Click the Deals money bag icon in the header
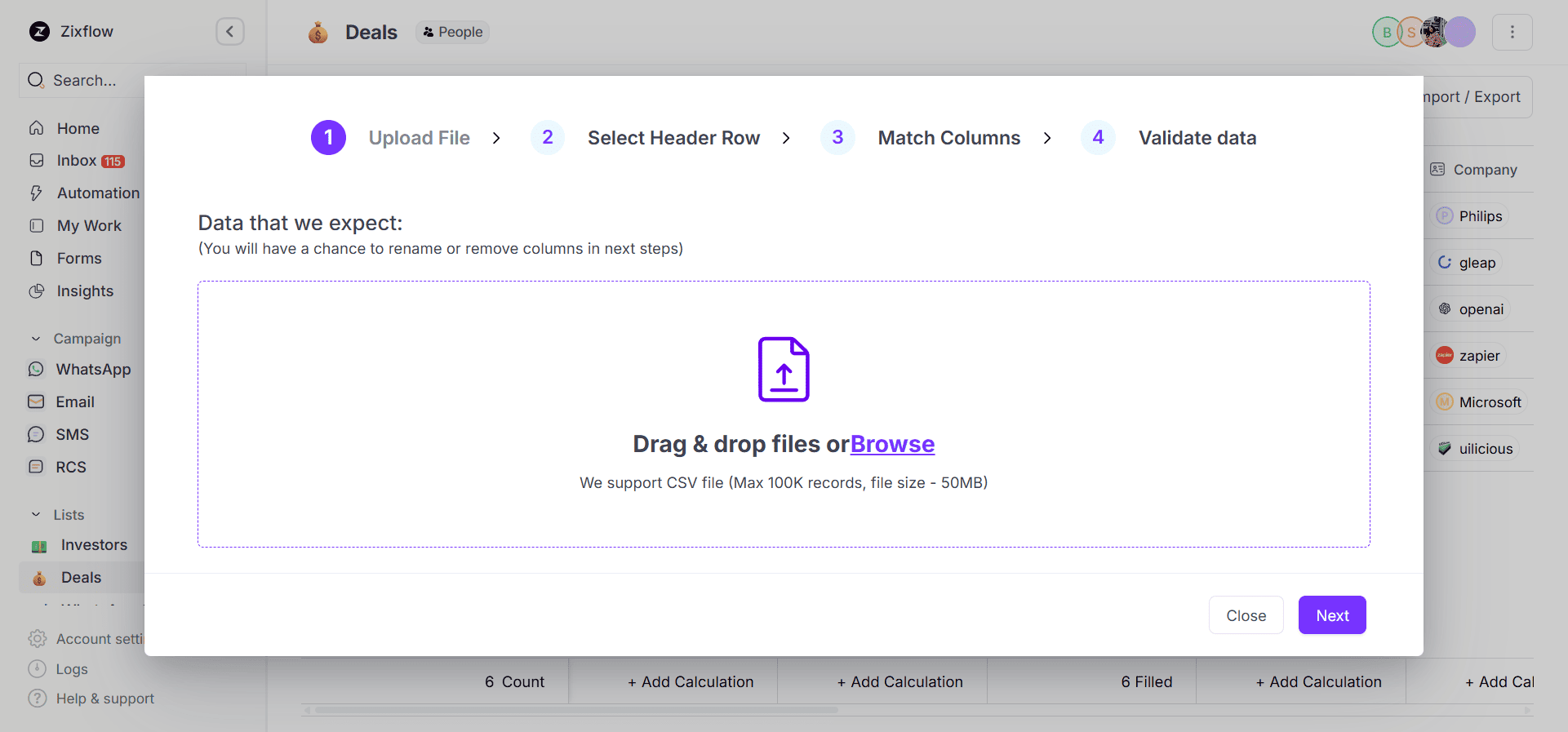The height and width of the screenshot is (732, 1568). pos(318,33)
